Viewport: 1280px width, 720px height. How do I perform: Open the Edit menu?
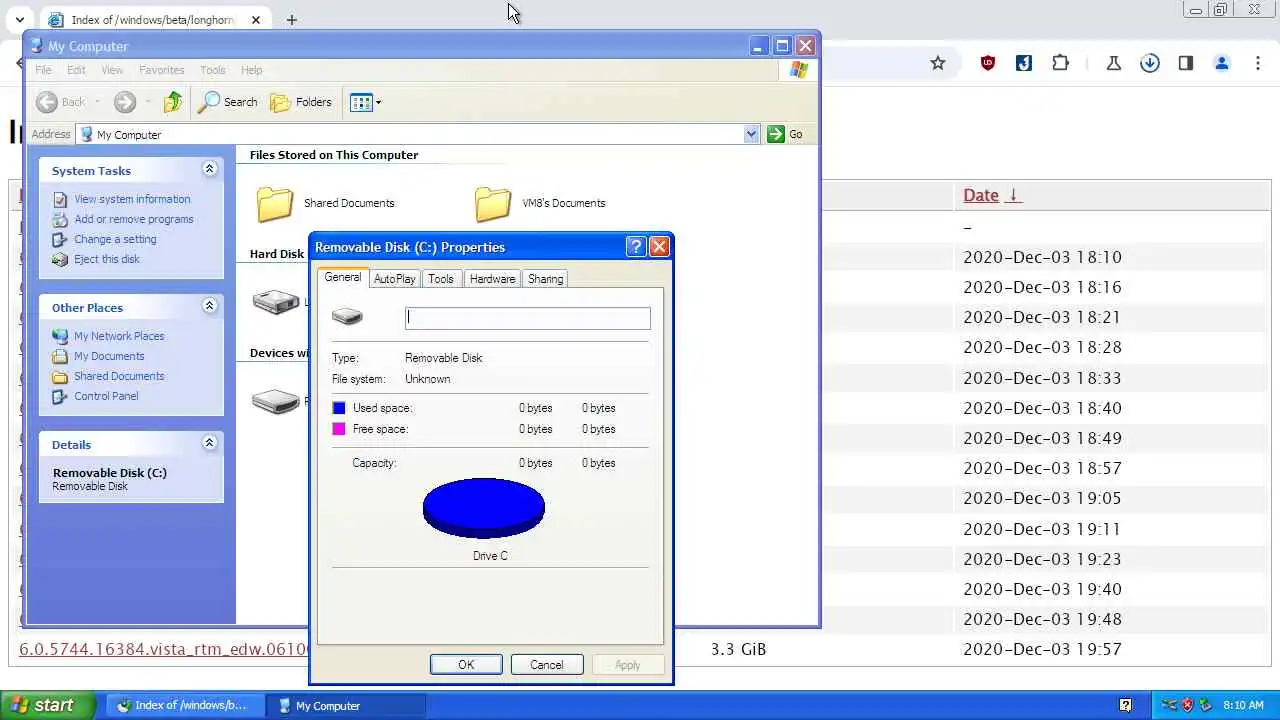point(76,70)
